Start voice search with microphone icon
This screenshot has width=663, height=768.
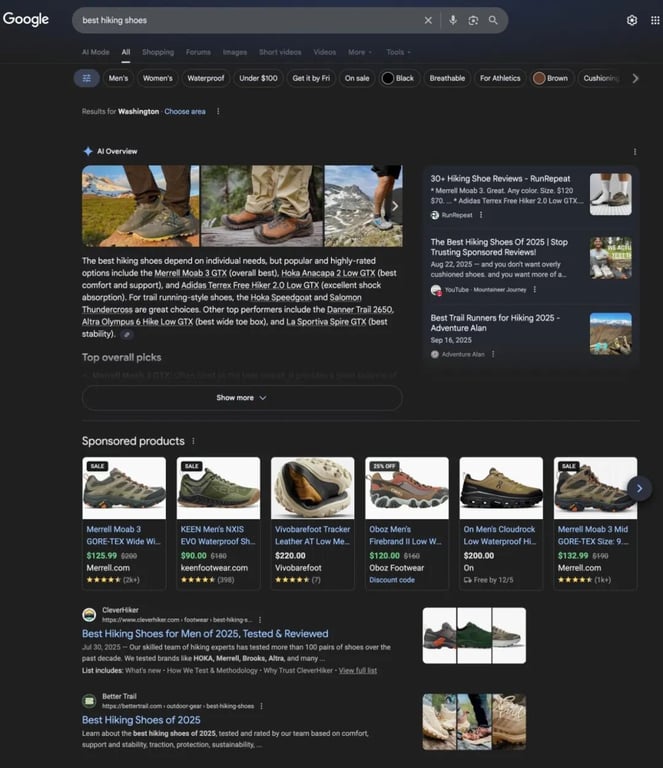point(453,20)
